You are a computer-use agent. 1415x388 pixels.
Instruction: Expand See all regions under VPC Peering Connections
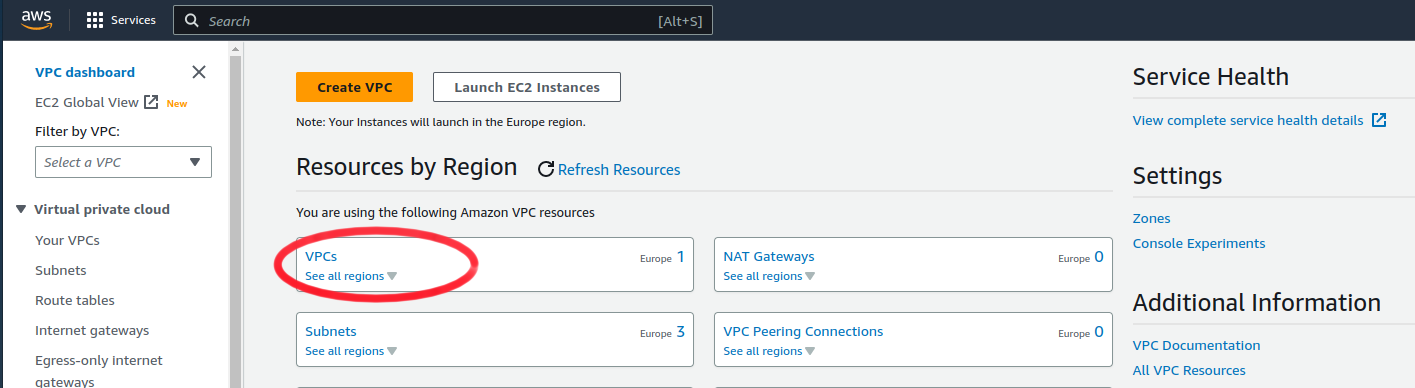tap(769, 351)
